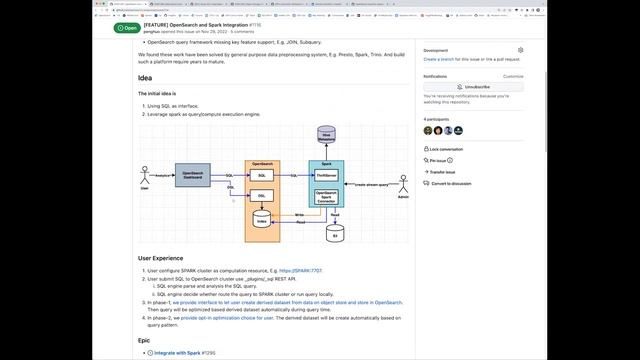
Task: Click the Development sidebar label
Action: [x=436, y=50]
